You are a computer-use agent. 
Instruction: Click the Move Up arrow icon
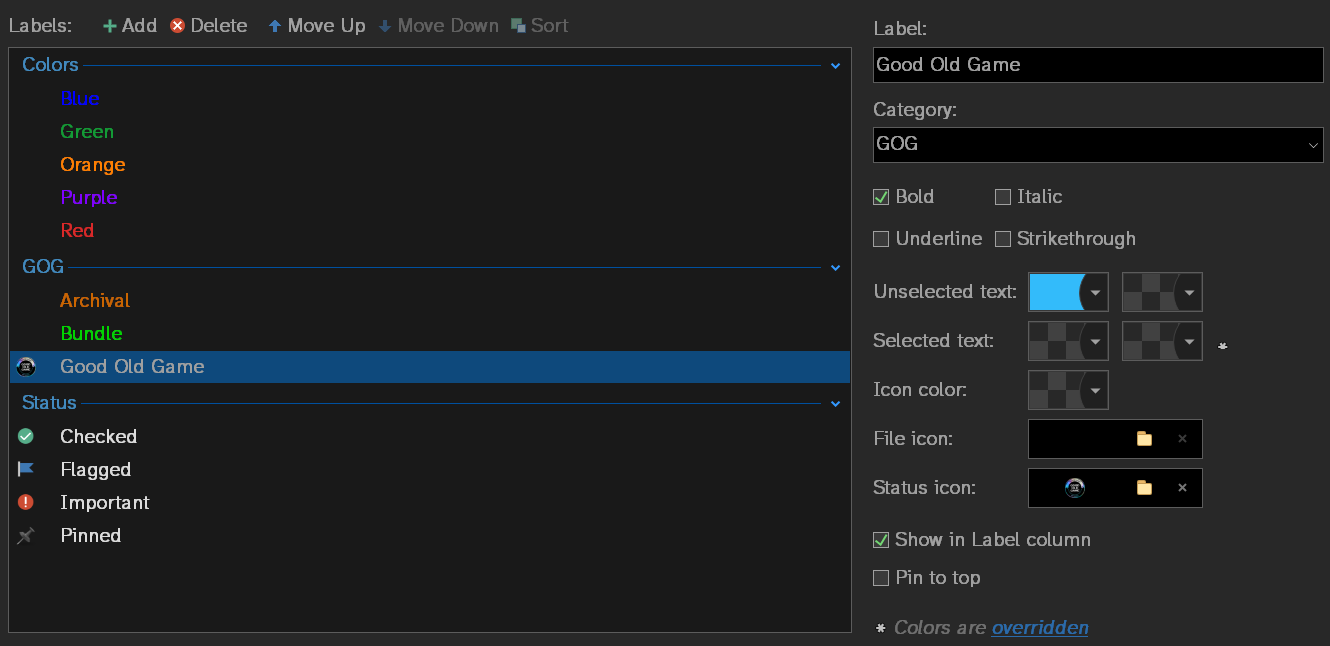[275, 26]
